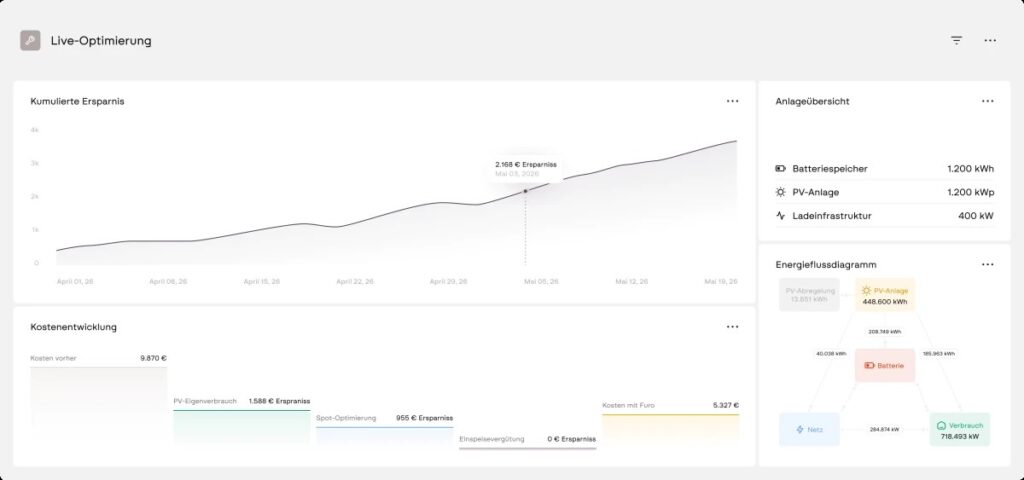
Task: Click the PV-Eigenverbrauch savings bar
Action: 242,427
